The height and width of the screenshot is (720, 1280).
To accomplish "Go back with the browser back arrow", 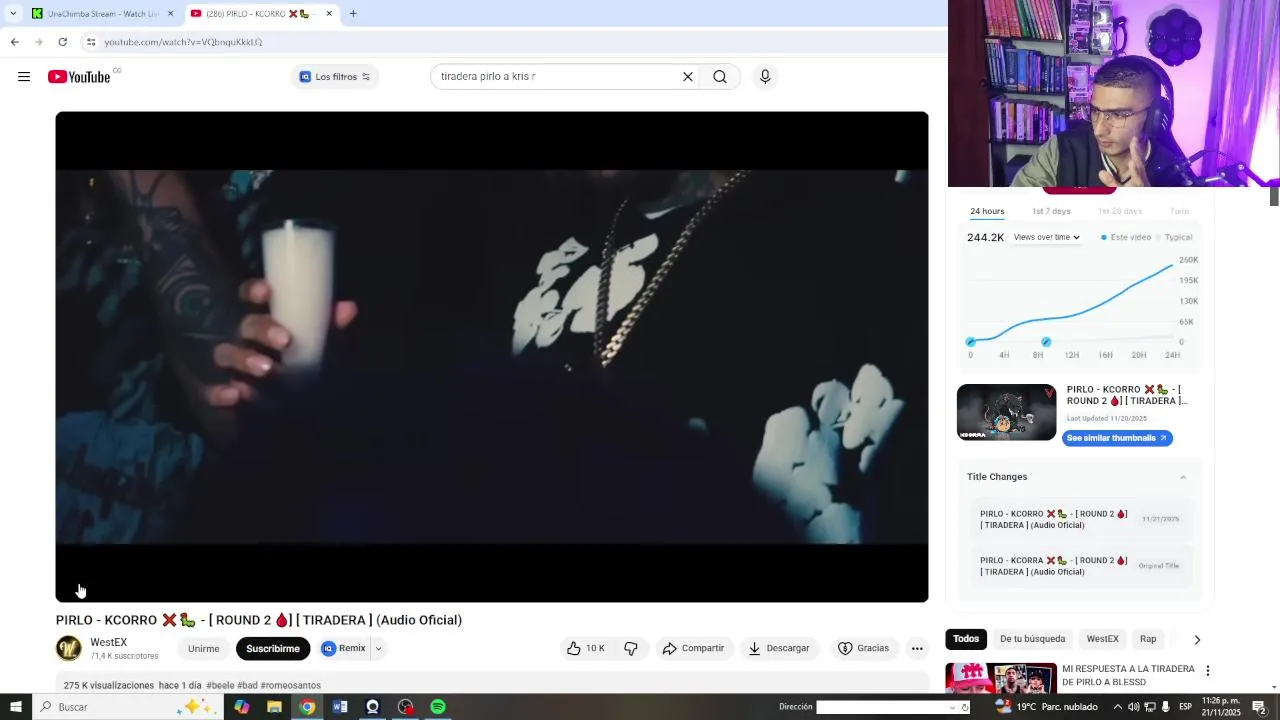I will click(14, 42).
